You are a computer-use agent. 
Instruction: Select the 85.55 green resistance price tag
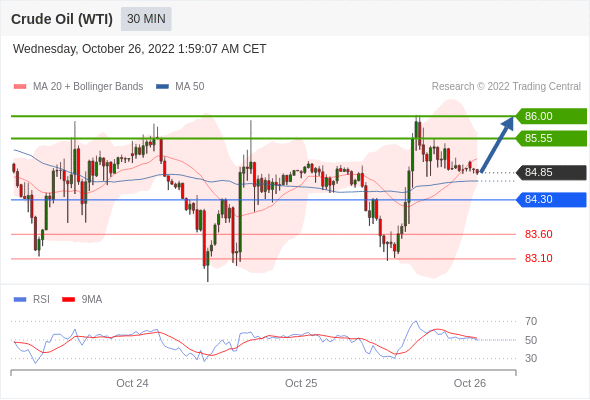550,138
